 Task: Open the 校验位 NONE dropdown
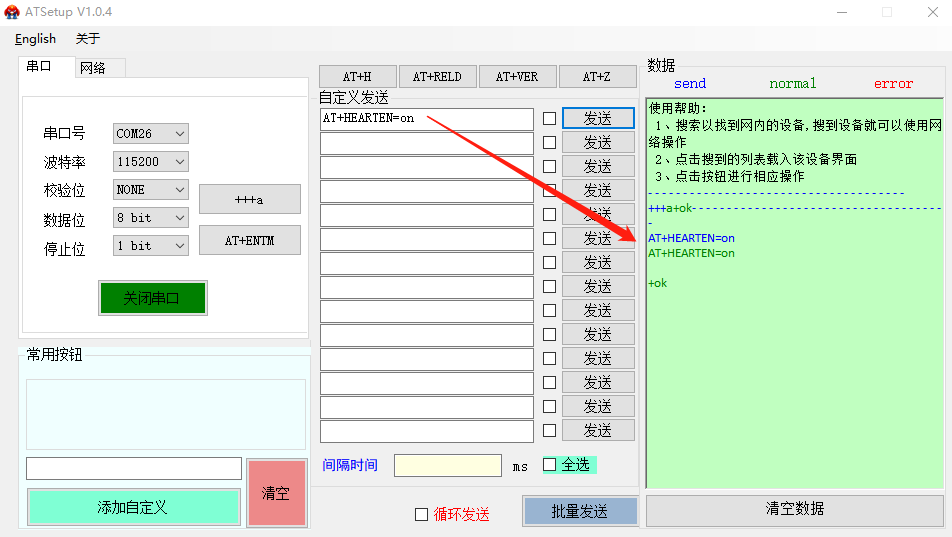(x=150, y=189)
